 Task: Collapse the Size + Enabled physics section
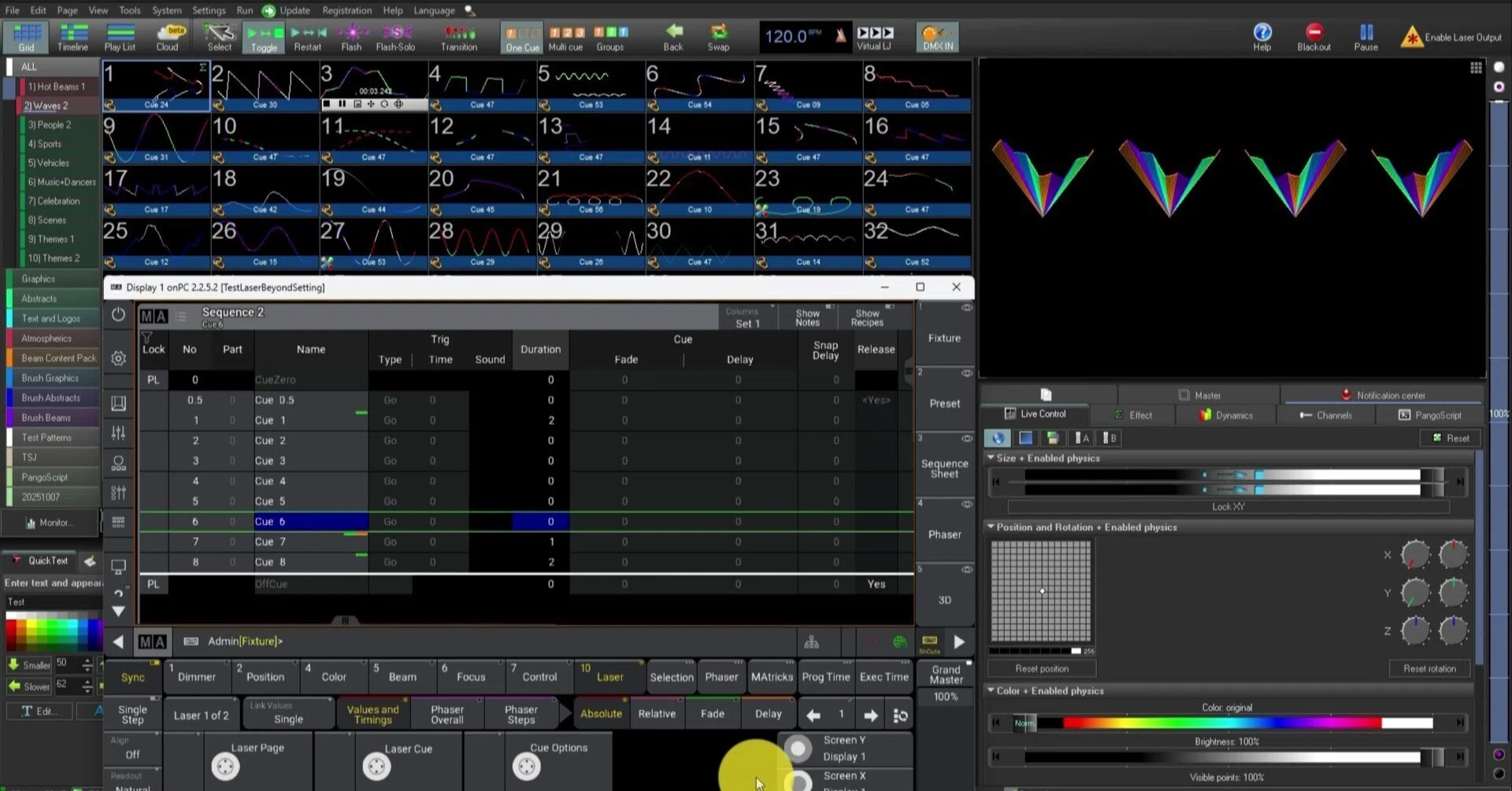point(991,457)
